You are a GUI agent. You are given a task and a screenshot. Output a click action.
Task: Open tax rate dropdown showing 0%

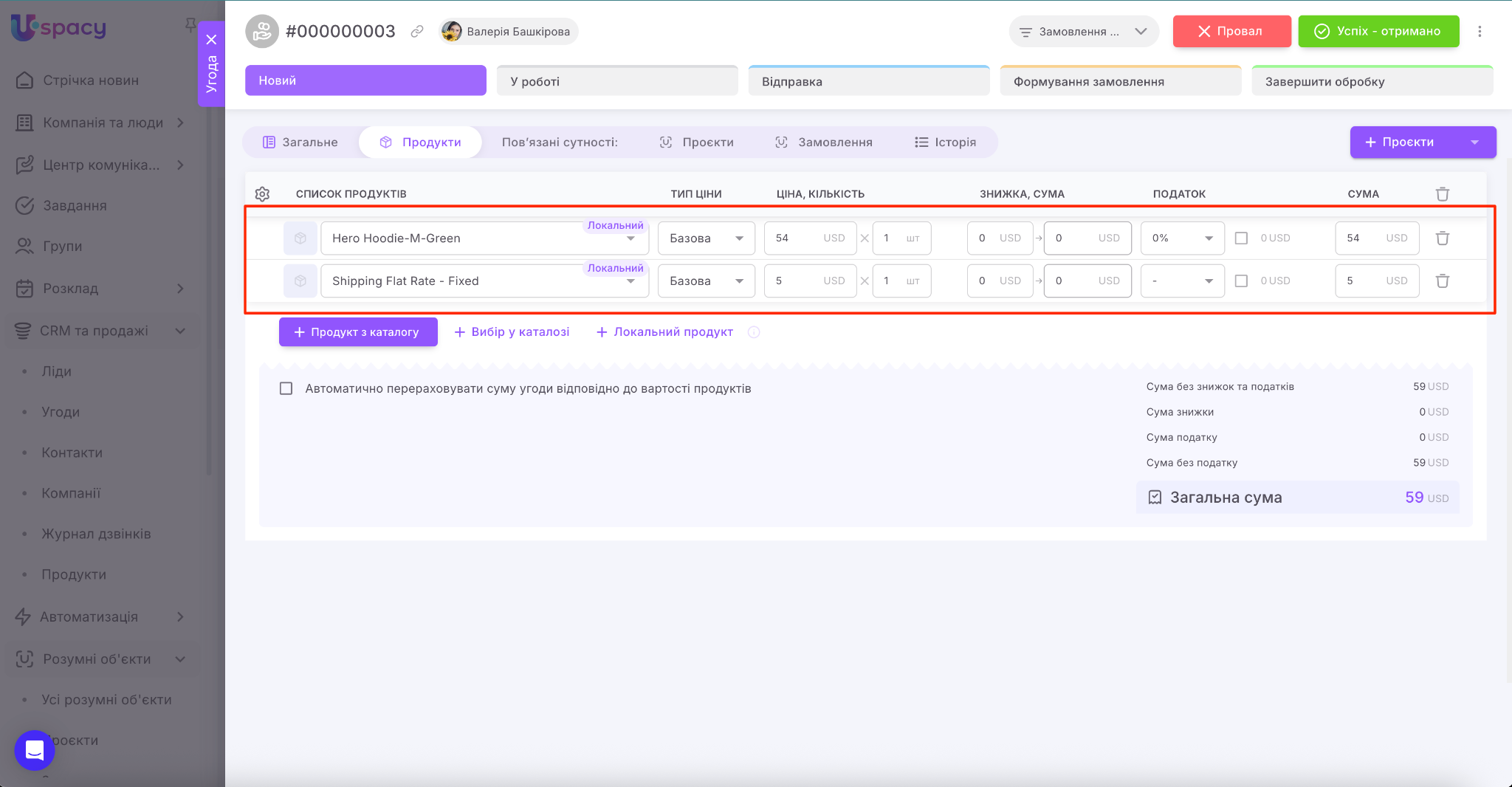point(1182,238)
